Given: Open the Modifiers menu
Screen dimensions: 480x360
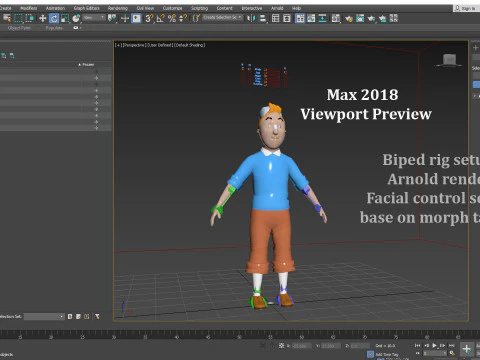Looking at the screenshot, I should (x=29, y=8).
